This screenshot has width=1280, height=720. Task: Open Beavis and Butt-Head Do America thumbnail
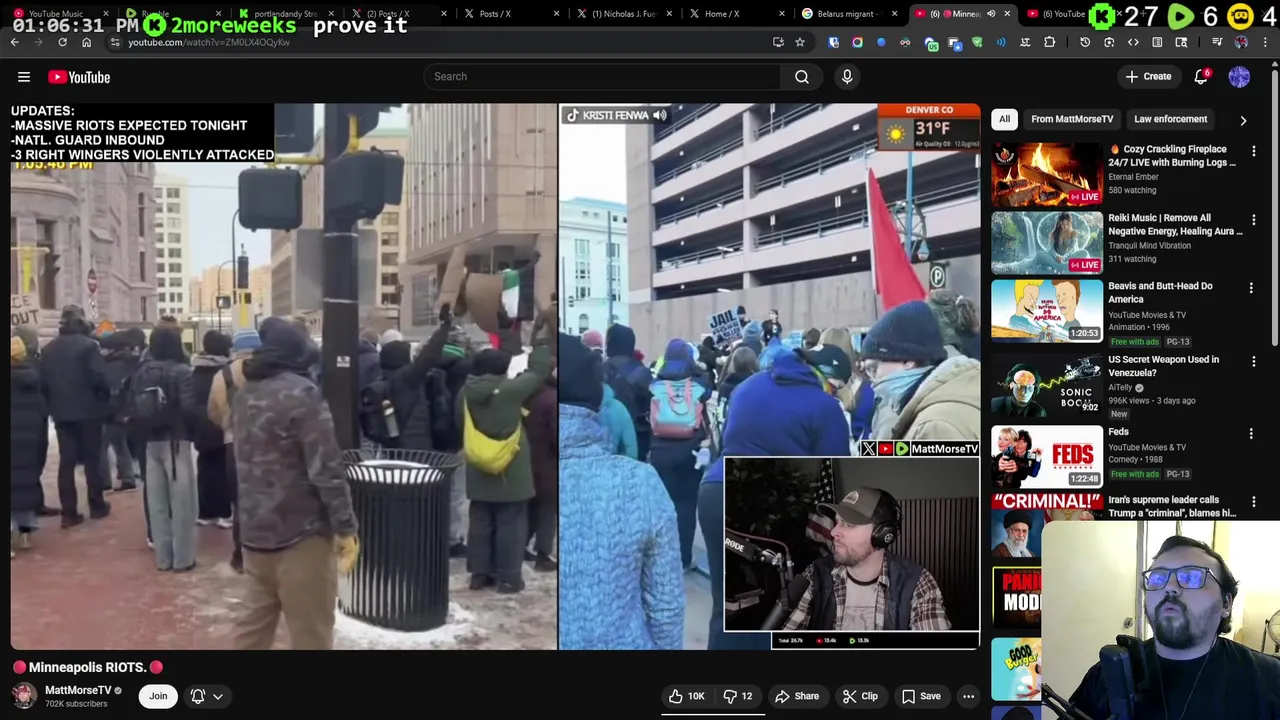(1047, 310)
